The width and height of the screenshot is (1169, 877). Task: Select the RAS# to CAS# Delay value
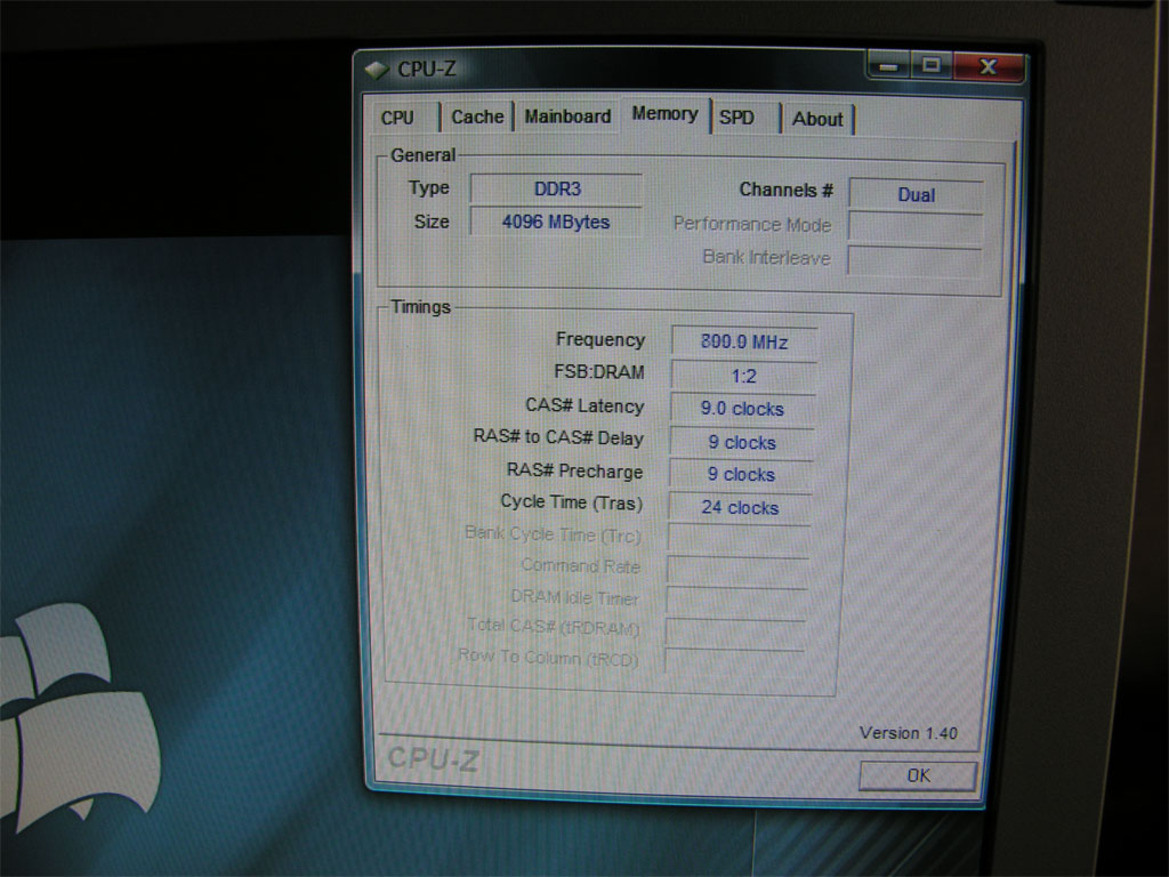coord(741,442)
